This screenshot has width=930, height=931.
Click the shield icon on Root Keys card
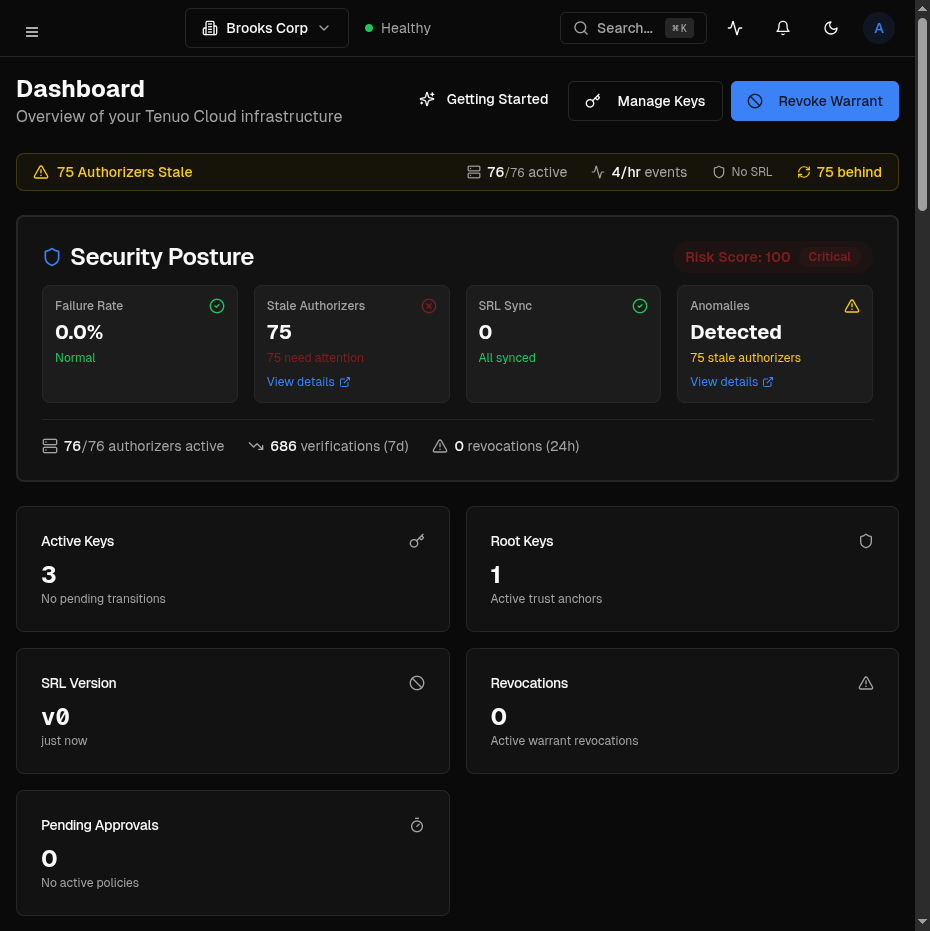(x=866, y=541)
